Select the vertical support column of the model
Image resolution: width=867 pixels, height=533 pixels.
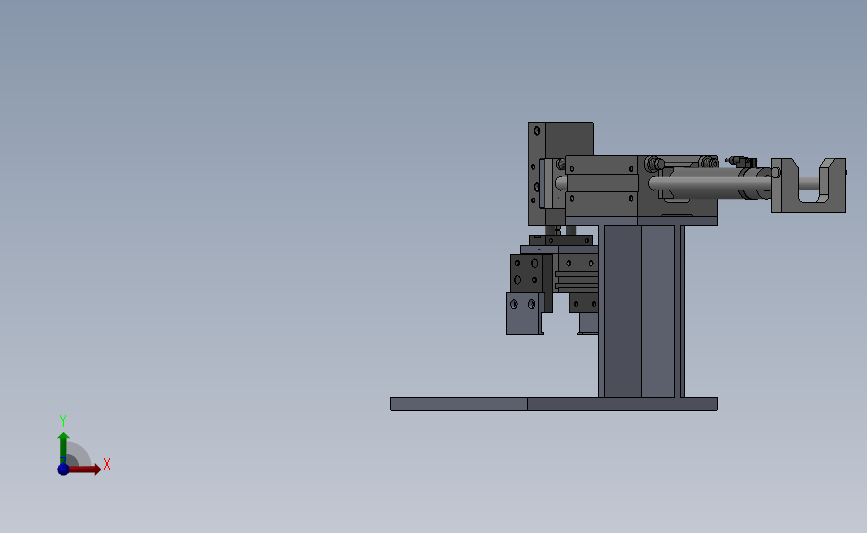click(x=641, y=311)
